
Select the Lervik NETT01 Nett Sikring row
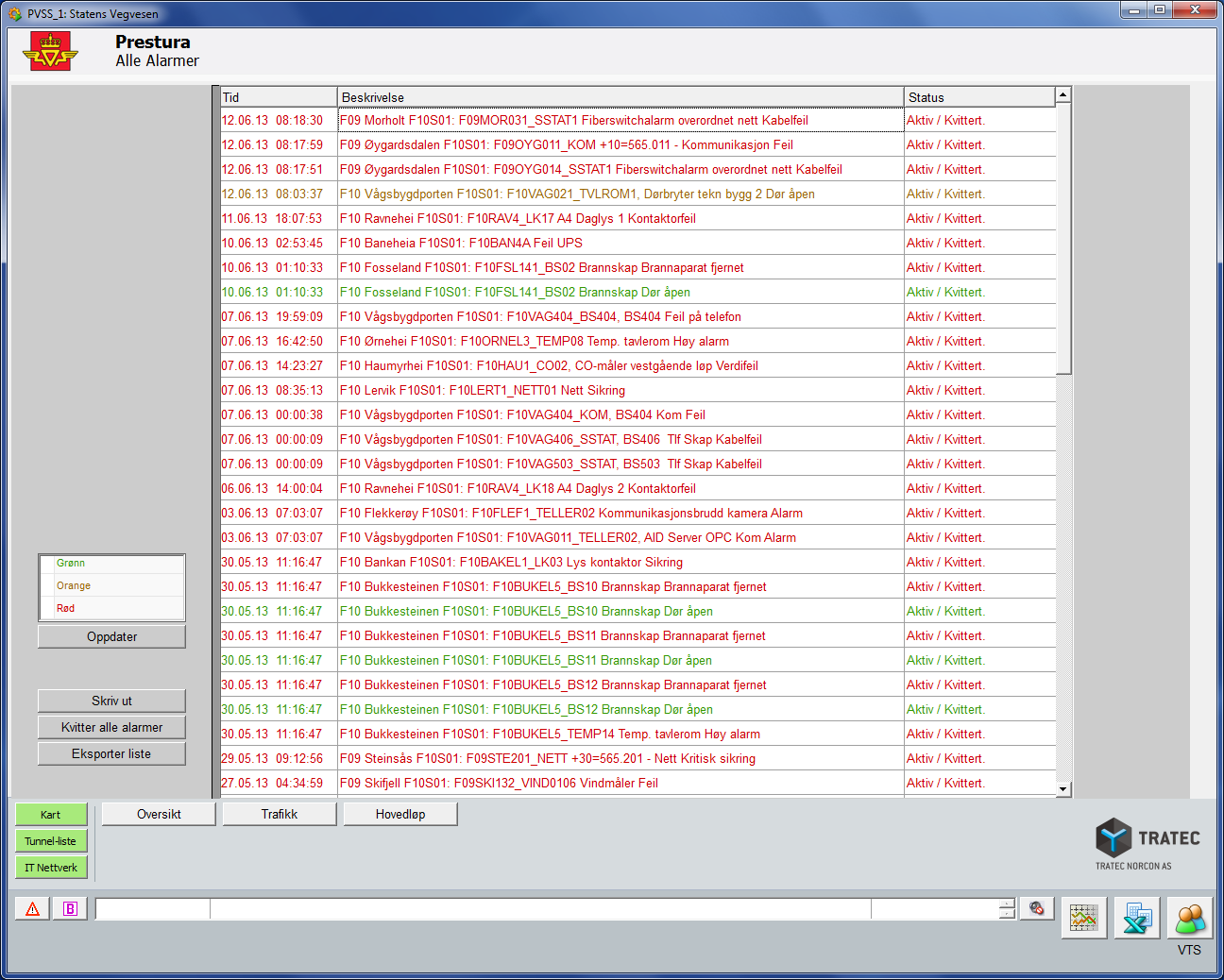coord(637,390)
